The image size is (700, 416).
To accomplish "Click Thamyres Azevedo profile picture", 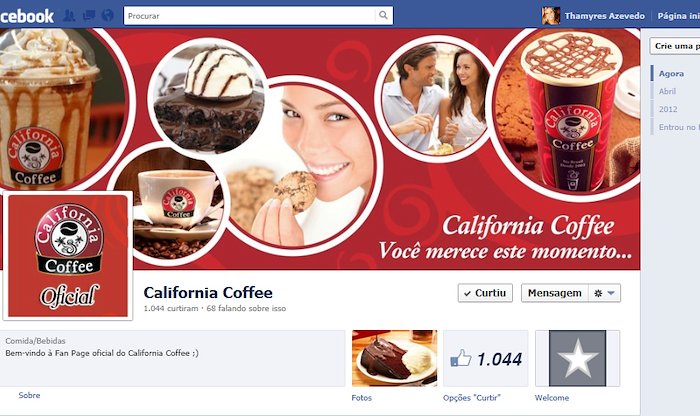I will (550, 16).
